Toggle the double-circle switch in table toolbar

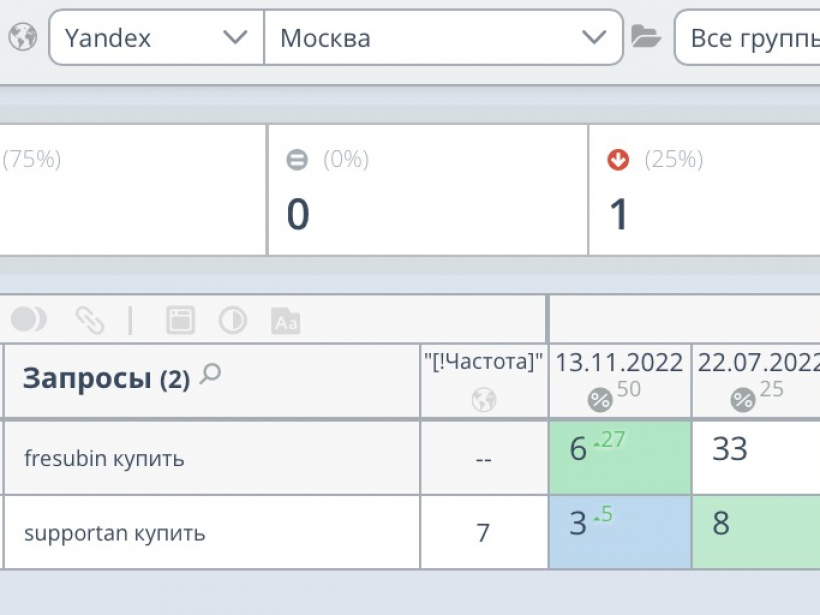[x=29, y=319]
